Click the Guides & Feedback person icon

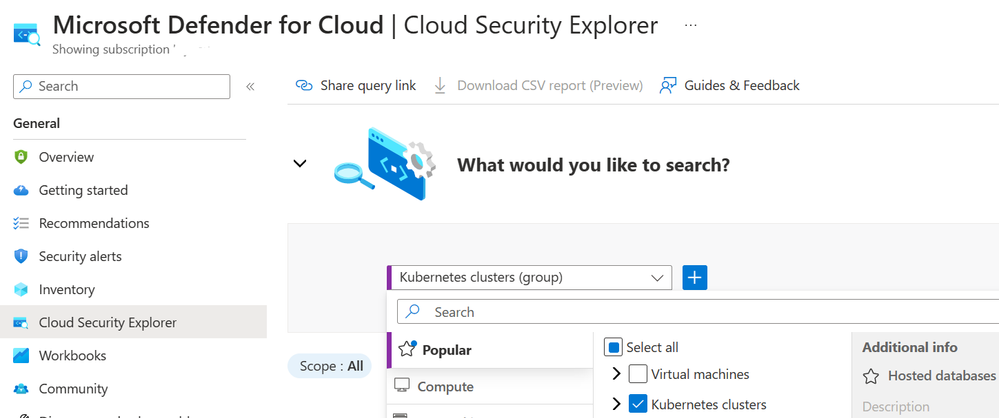[x=668, y=85]
